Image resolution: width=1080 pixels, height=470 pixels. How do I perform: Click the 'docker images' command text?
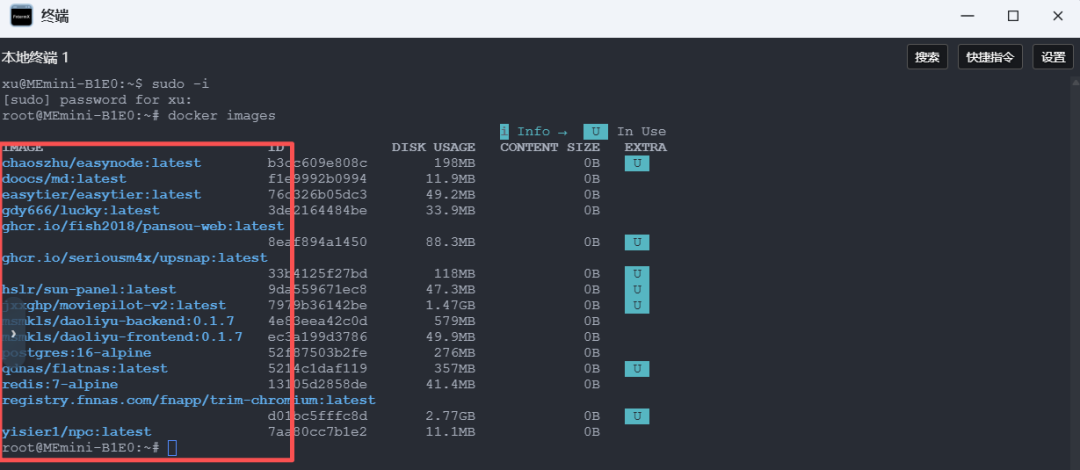pyautogui.click(x=222, y=116)
